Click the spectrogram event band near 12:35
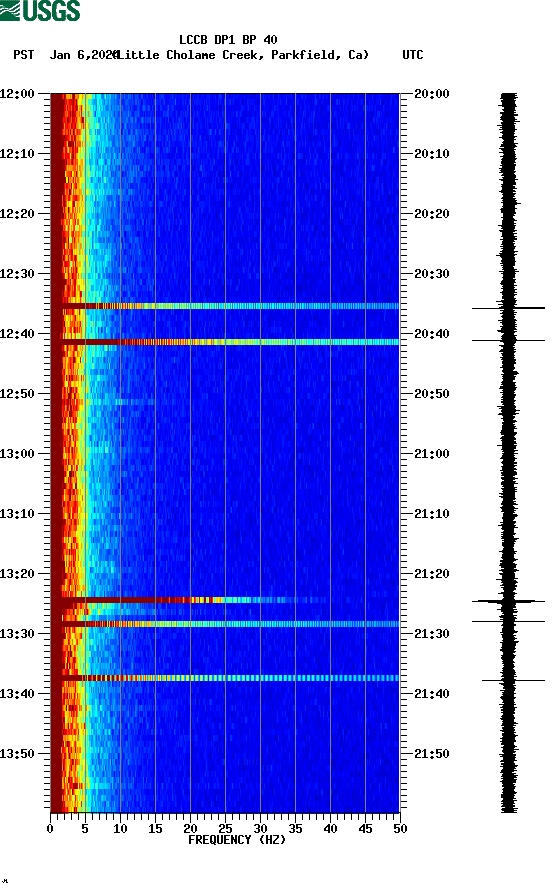 (x=225, y=306)
